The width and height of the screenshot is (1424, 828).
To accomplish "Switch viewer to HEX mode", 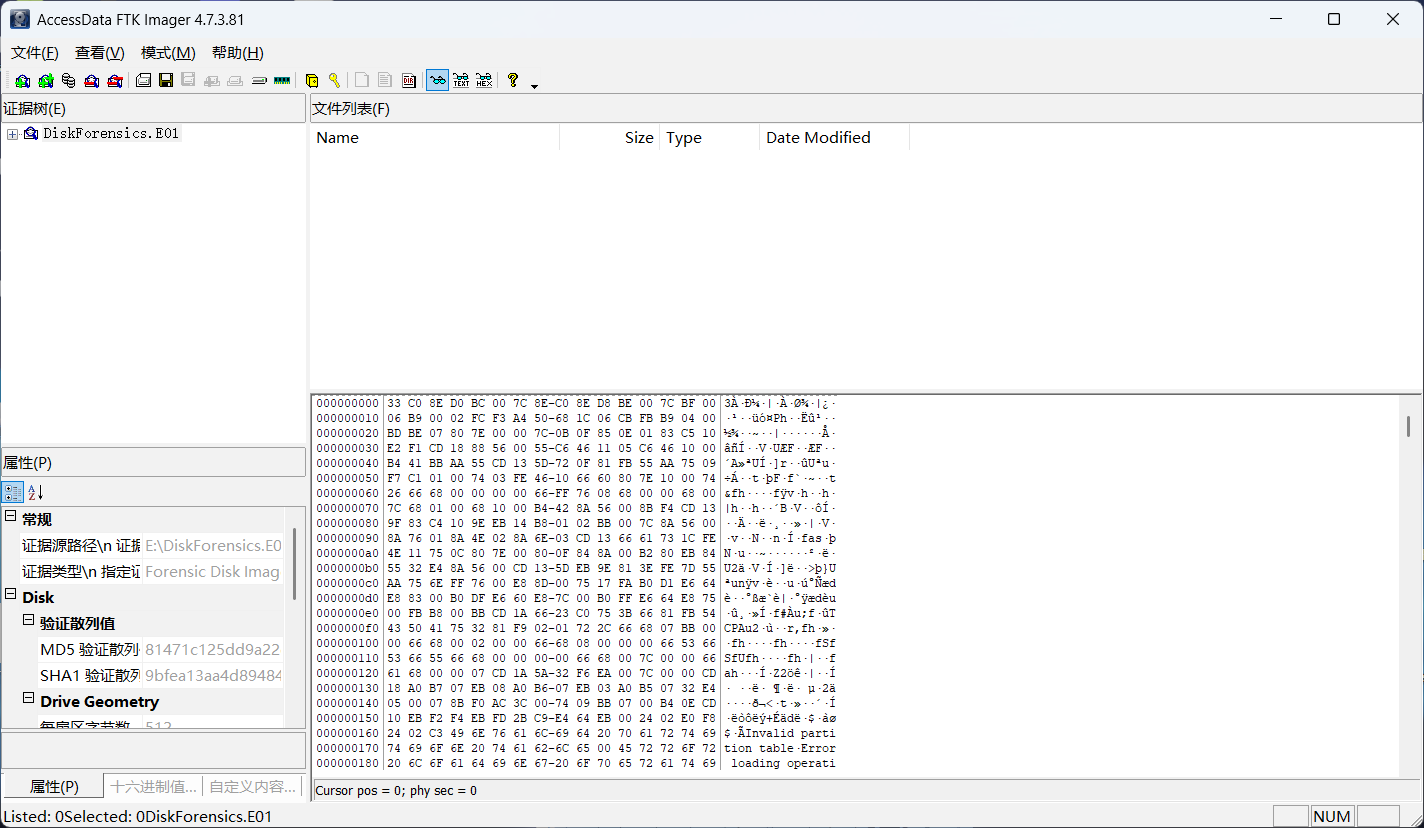I will 484,81.
